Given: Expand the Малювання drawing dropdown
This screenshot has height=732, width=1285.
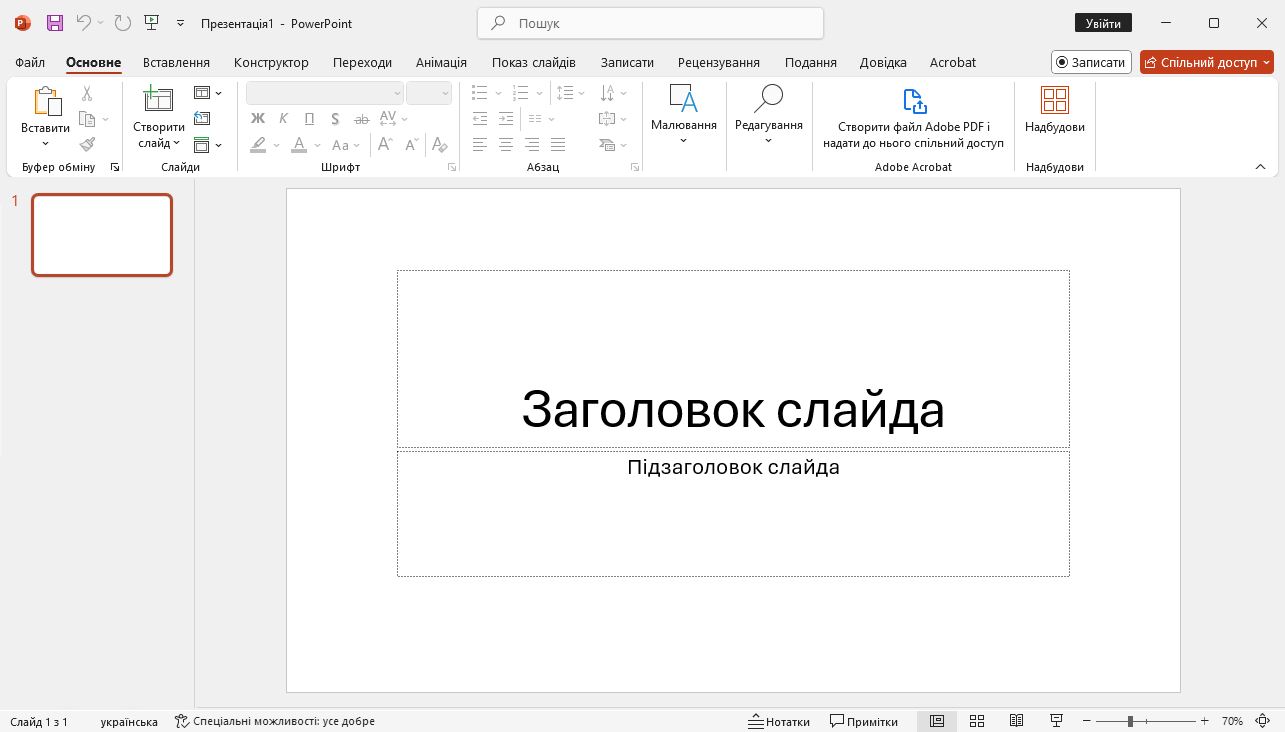Looking at the screenshot, I should [684, 140].
